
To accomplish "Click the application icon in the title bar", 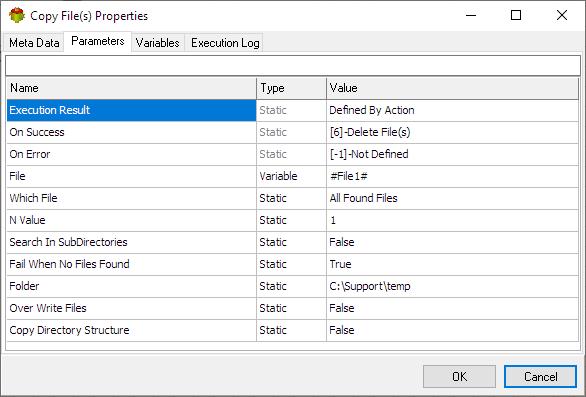I will pyautogui.click(x=16, y=16).
